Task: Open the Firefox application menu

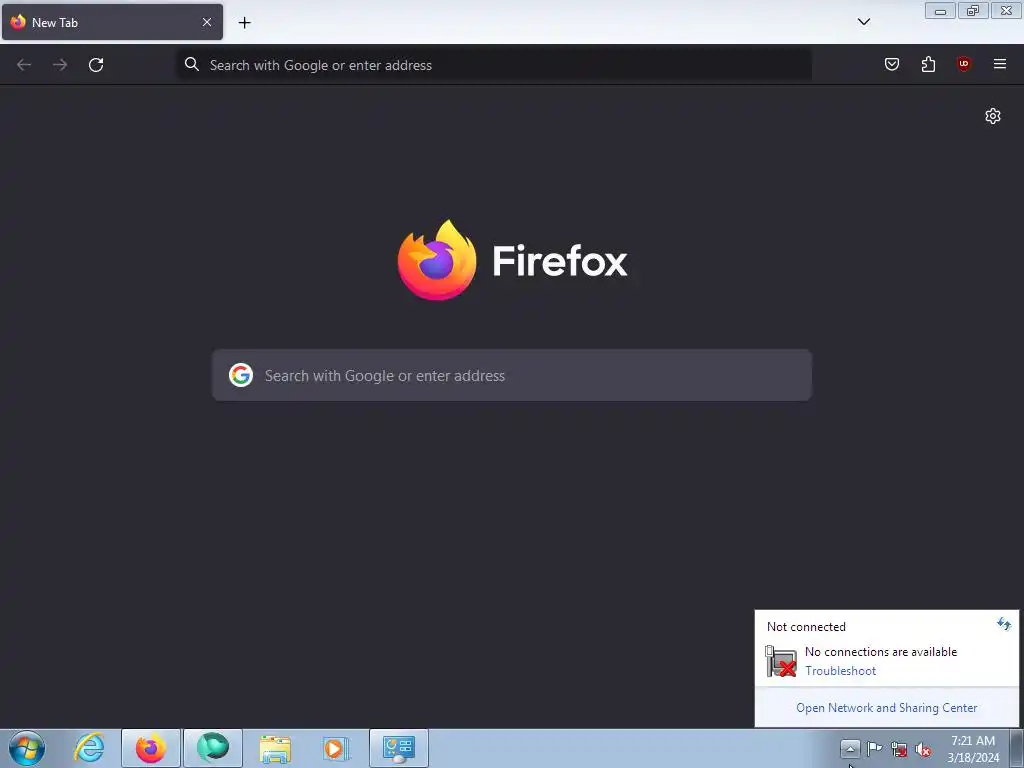Action: pos(1000,64)
